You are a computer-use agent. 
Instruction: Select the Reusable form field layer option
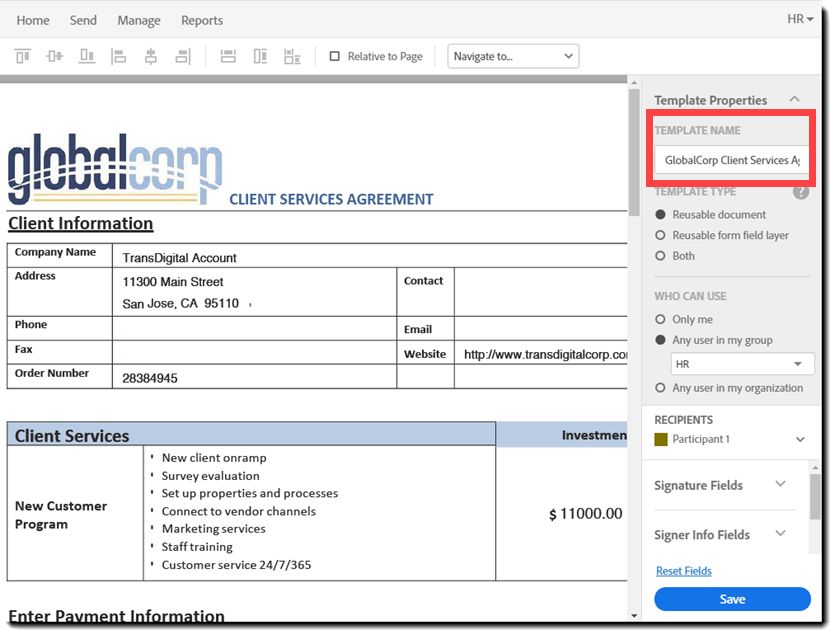(660, 235)
